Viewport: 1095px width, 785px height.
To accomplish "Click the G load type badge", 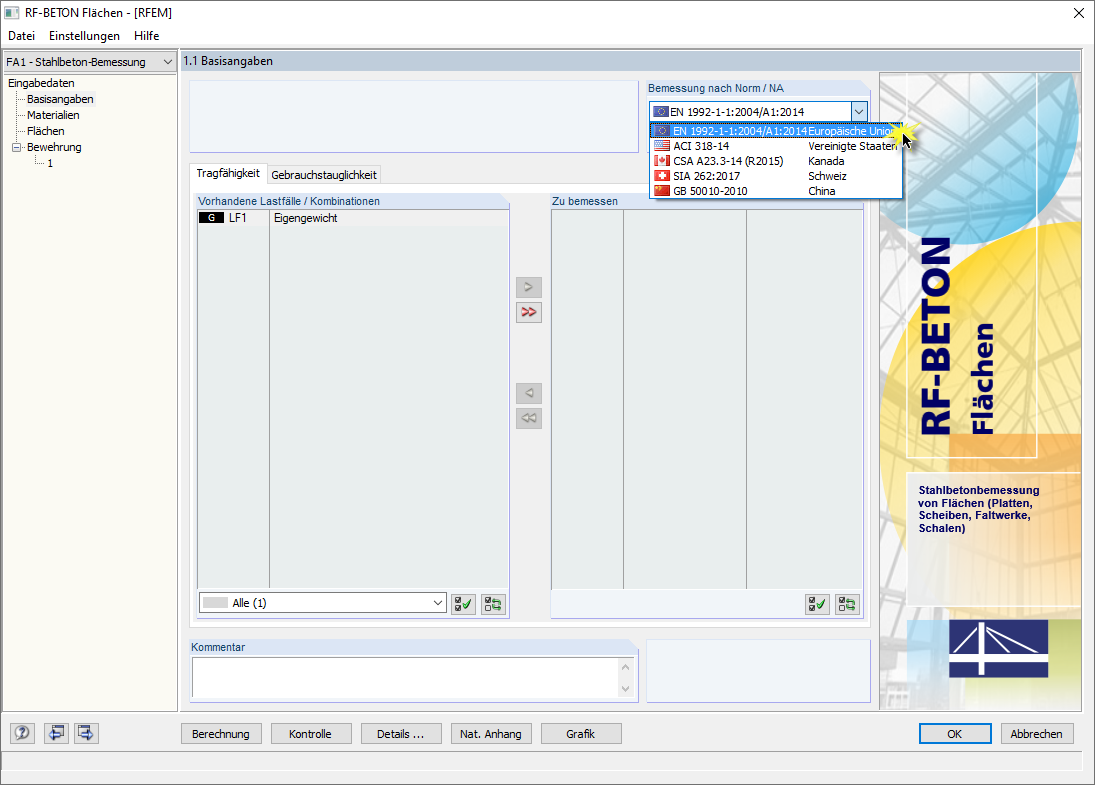I will (x=212, y=218).
